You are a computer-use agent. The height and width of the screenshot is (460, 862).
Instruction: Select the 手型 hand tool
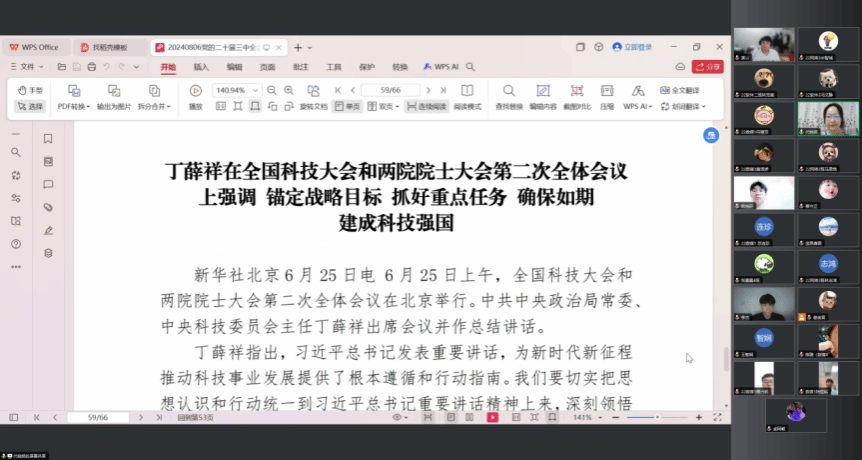point(30,90)
